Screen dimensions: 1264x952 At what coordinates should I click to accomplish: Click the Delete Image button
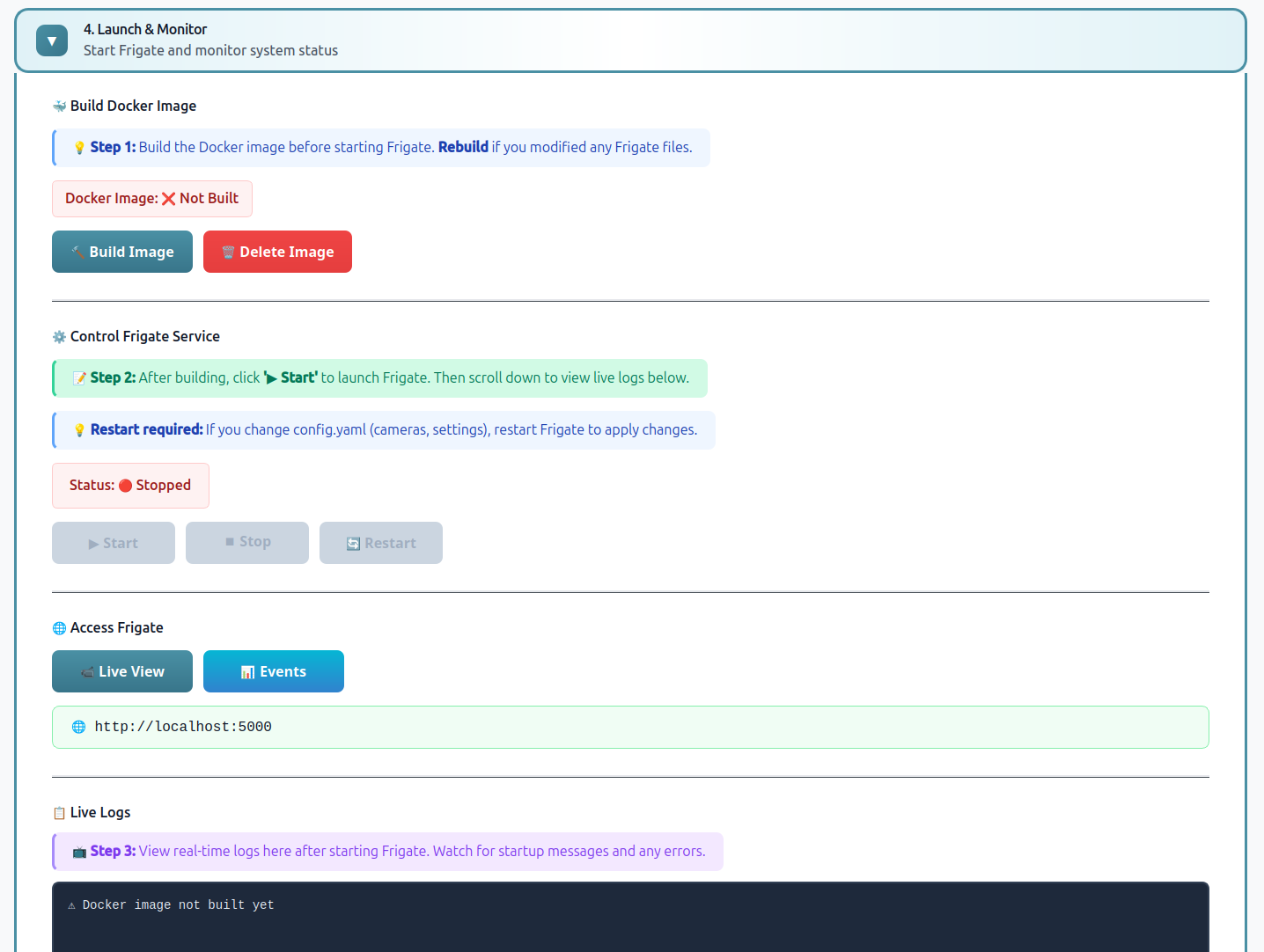(x=277, y=252)
